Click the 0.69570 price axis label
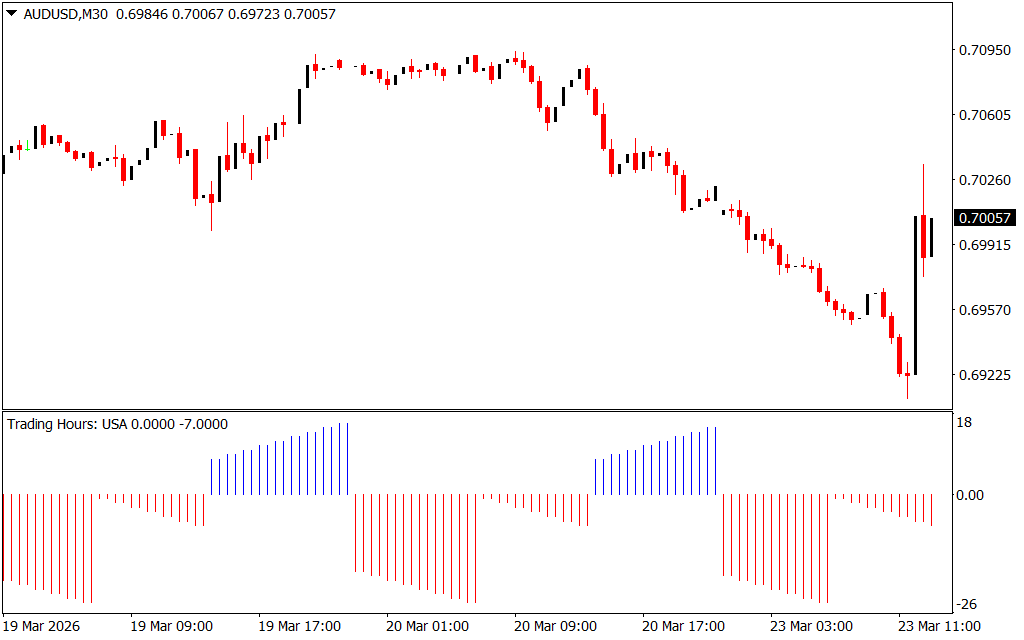Viewport: 1024px width, 640px height. click(984, 310)
